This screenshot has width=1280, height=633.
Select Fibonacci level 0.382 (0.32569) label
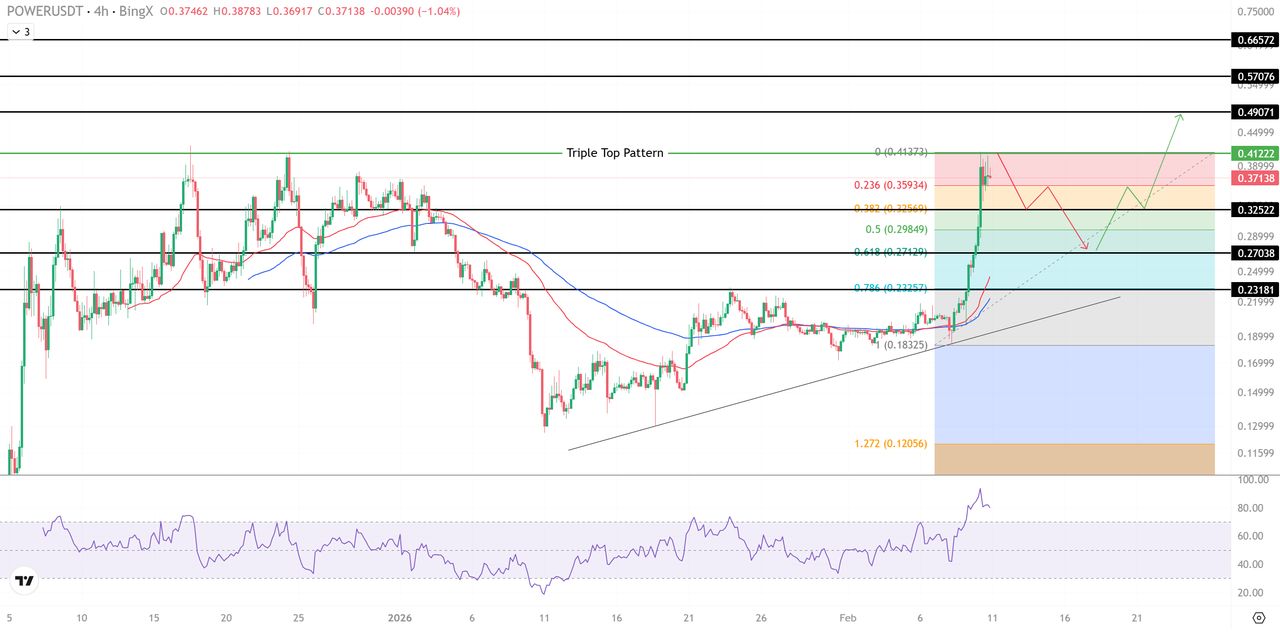pos(891,208)
